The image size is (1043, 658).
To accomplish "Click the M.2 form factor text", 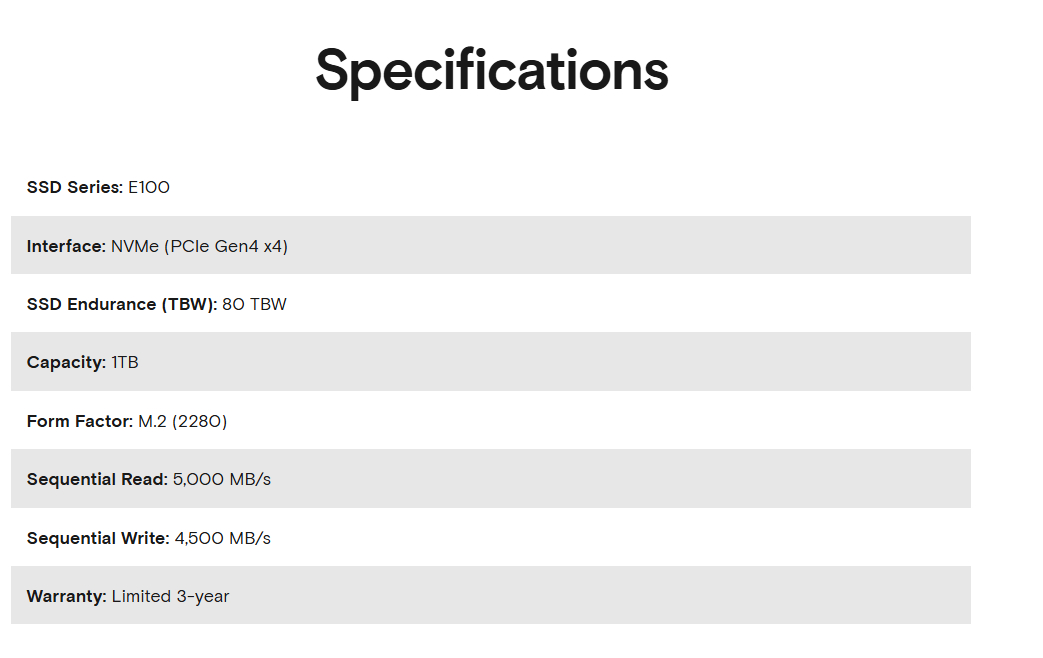I will coord(152,421).
